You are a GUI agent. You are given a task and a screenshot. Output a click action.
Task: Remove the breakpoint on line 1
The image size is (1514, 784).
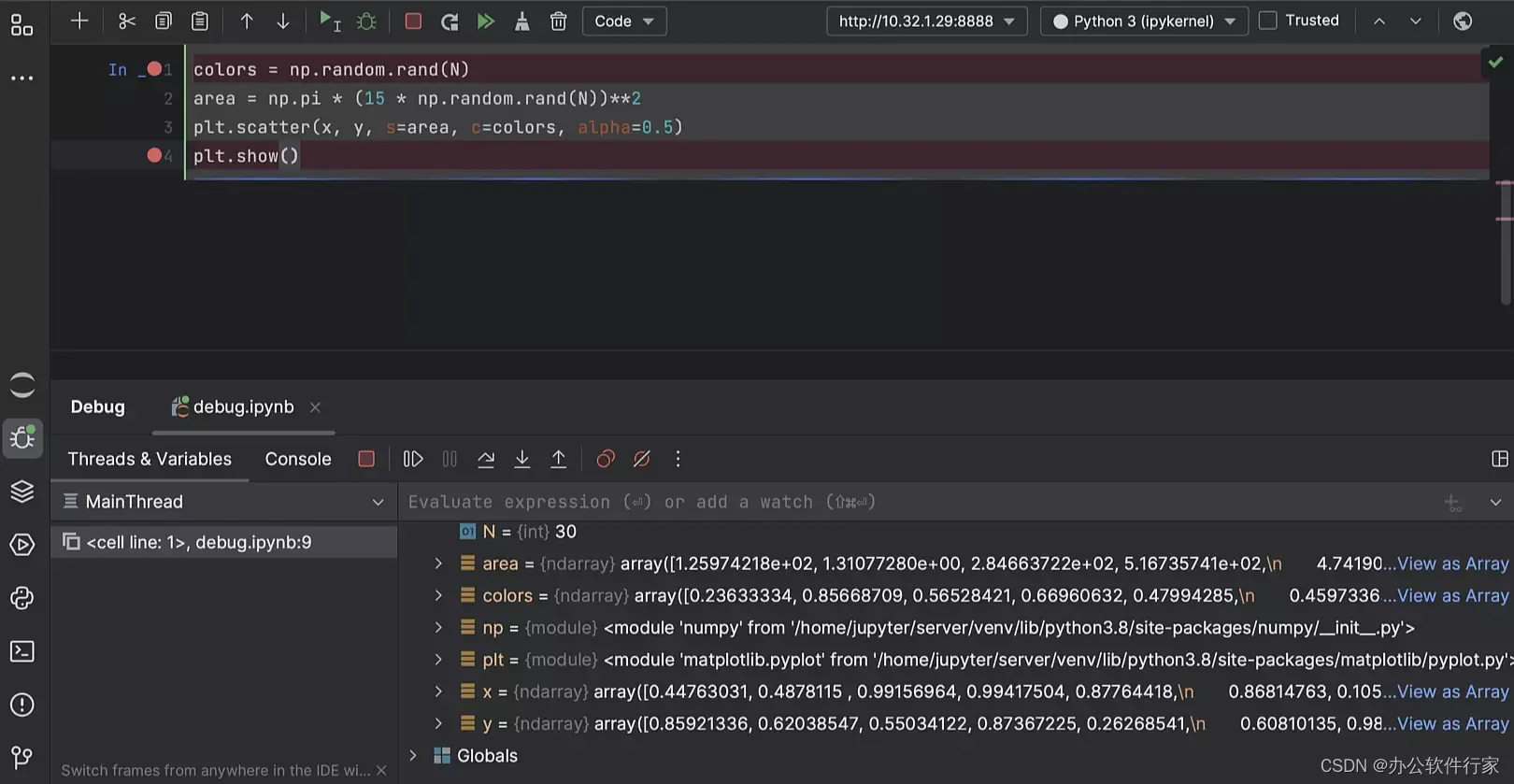click(154, 68)
